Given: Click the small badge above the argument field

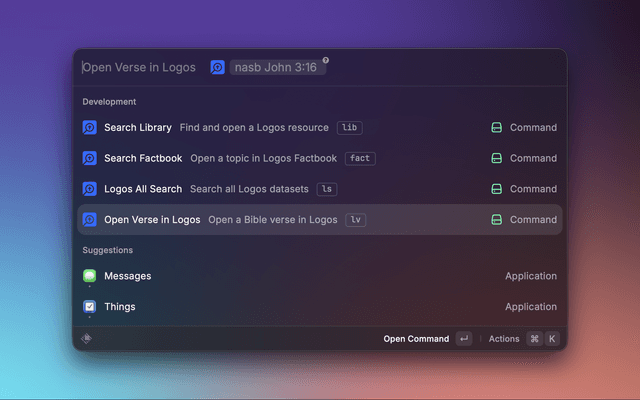Looking at the screenshot, I should click(325, 61).
